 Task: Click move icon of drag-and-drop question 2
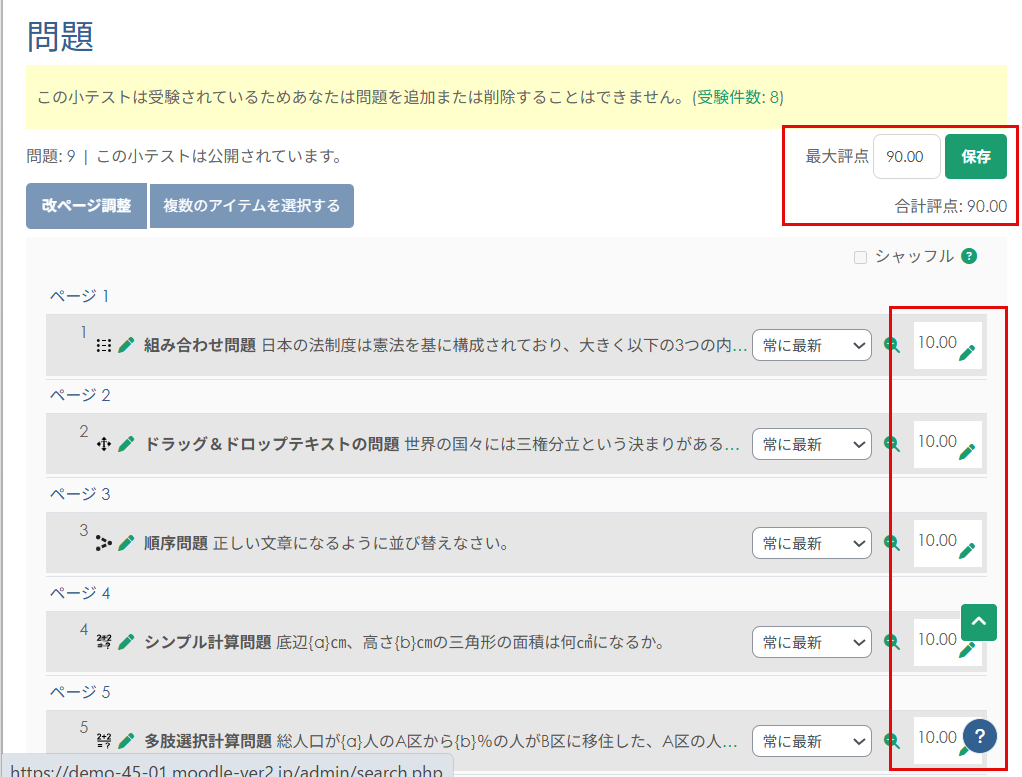coord(103,444)
